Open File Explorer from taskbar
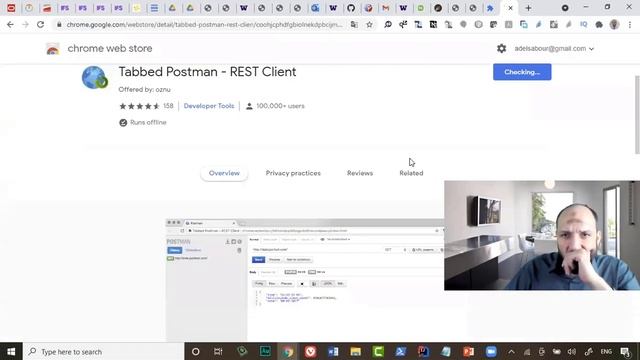Viewport: 640px width, 360px height. click(356, 351)
